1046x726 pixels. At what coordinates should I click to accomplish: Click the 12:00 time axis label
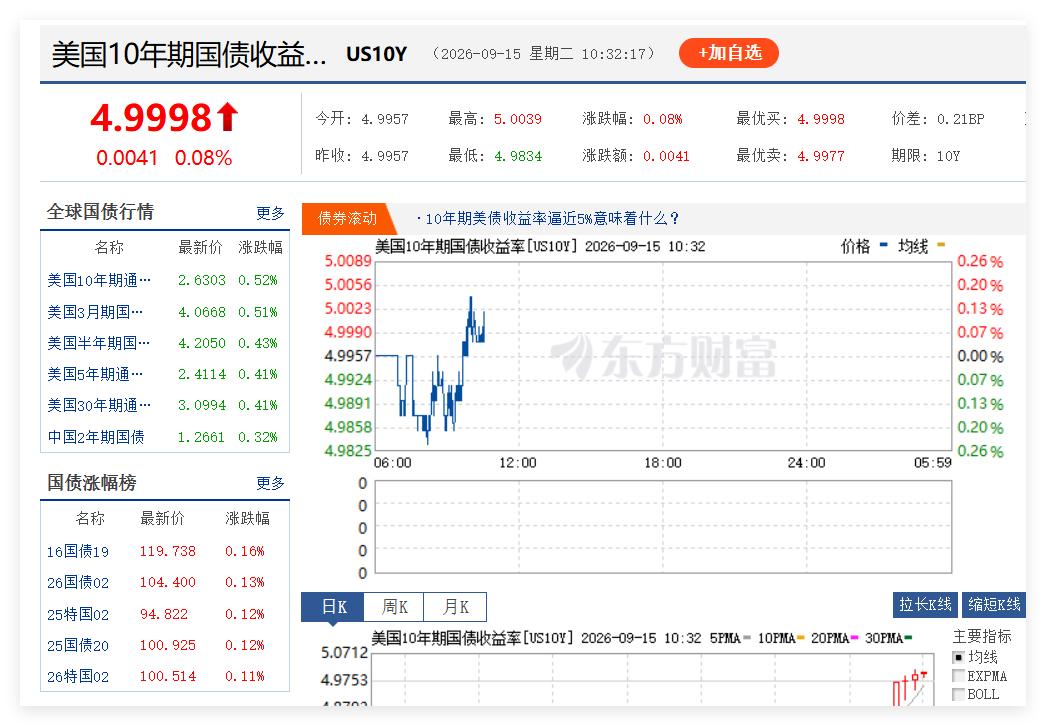(x=518, y=462)
